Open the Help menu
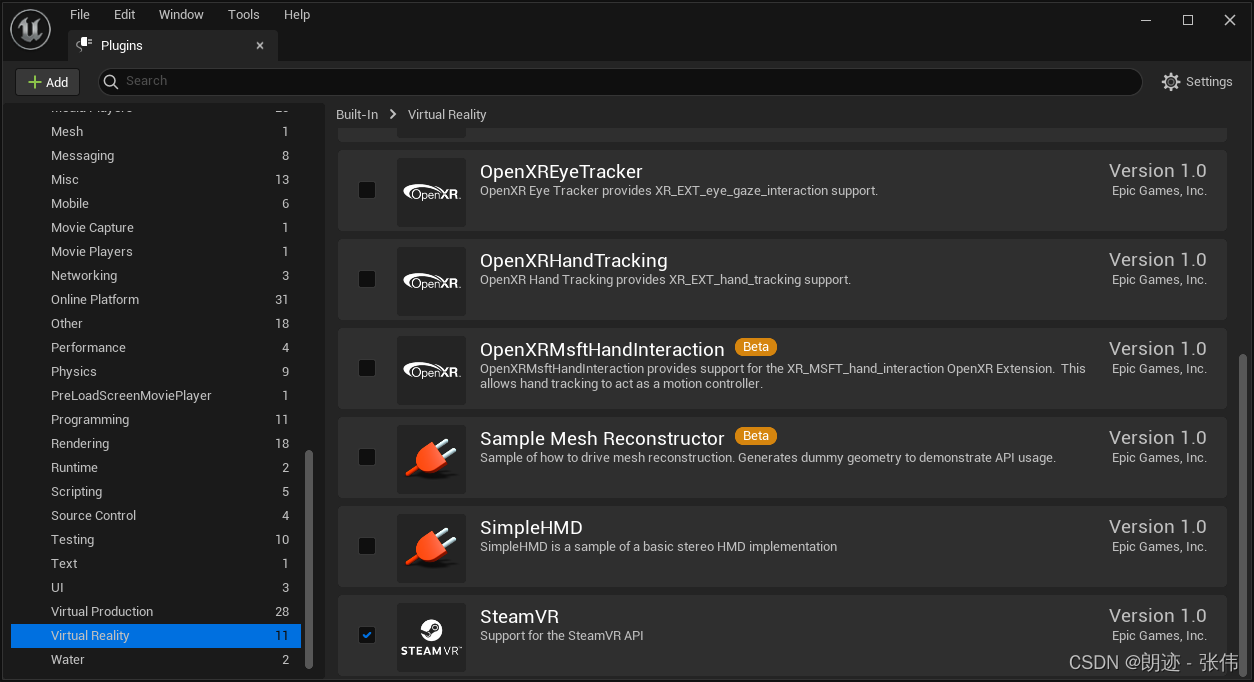This screenshot has height=682, width=1254. (x=297, y=14)
